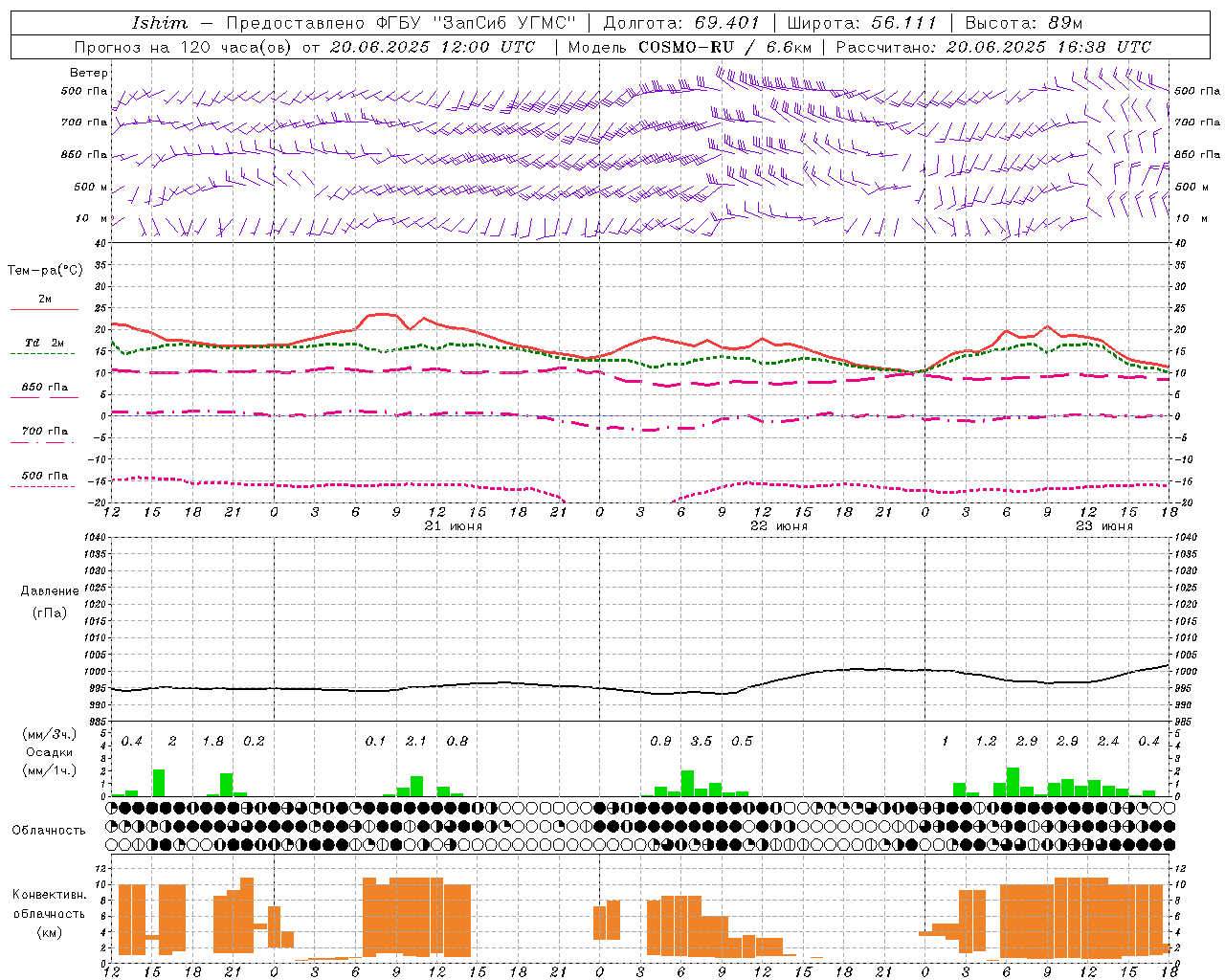Click the station name "Ishim" in header
Image resolution: width=1225 pixels, height=980 pixels.
pos(159,23)
